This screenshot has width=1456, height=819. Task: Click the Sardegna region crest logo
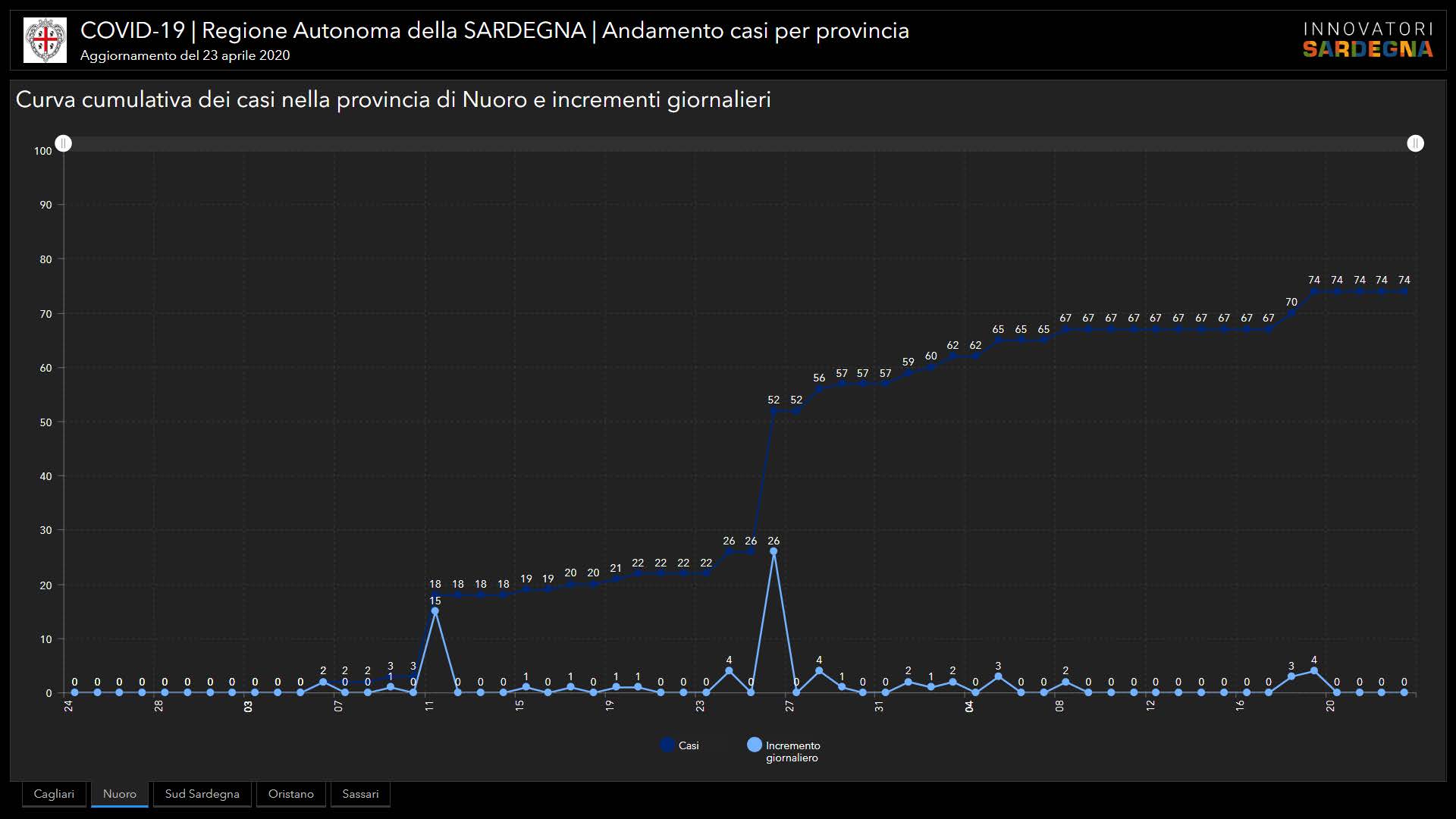tap(45, 40)
